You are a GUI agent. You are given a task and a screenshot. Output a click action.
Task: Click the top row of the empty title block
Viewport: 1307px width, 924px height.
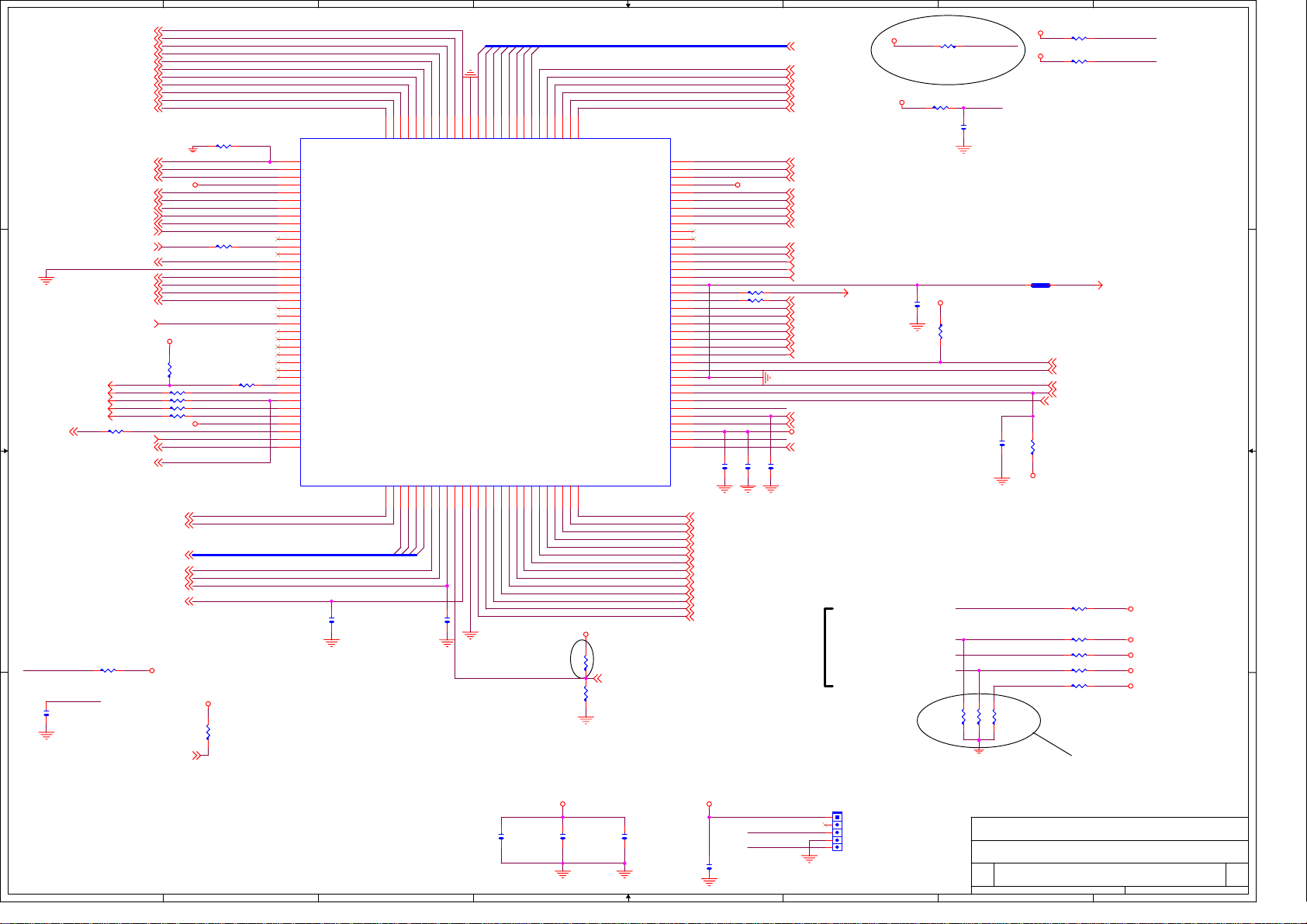[1110, 829]
